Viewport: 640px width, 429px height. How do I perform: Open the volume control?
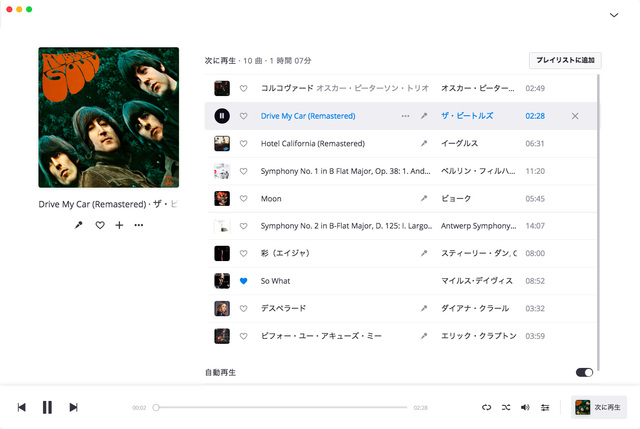tap(525, 407)
